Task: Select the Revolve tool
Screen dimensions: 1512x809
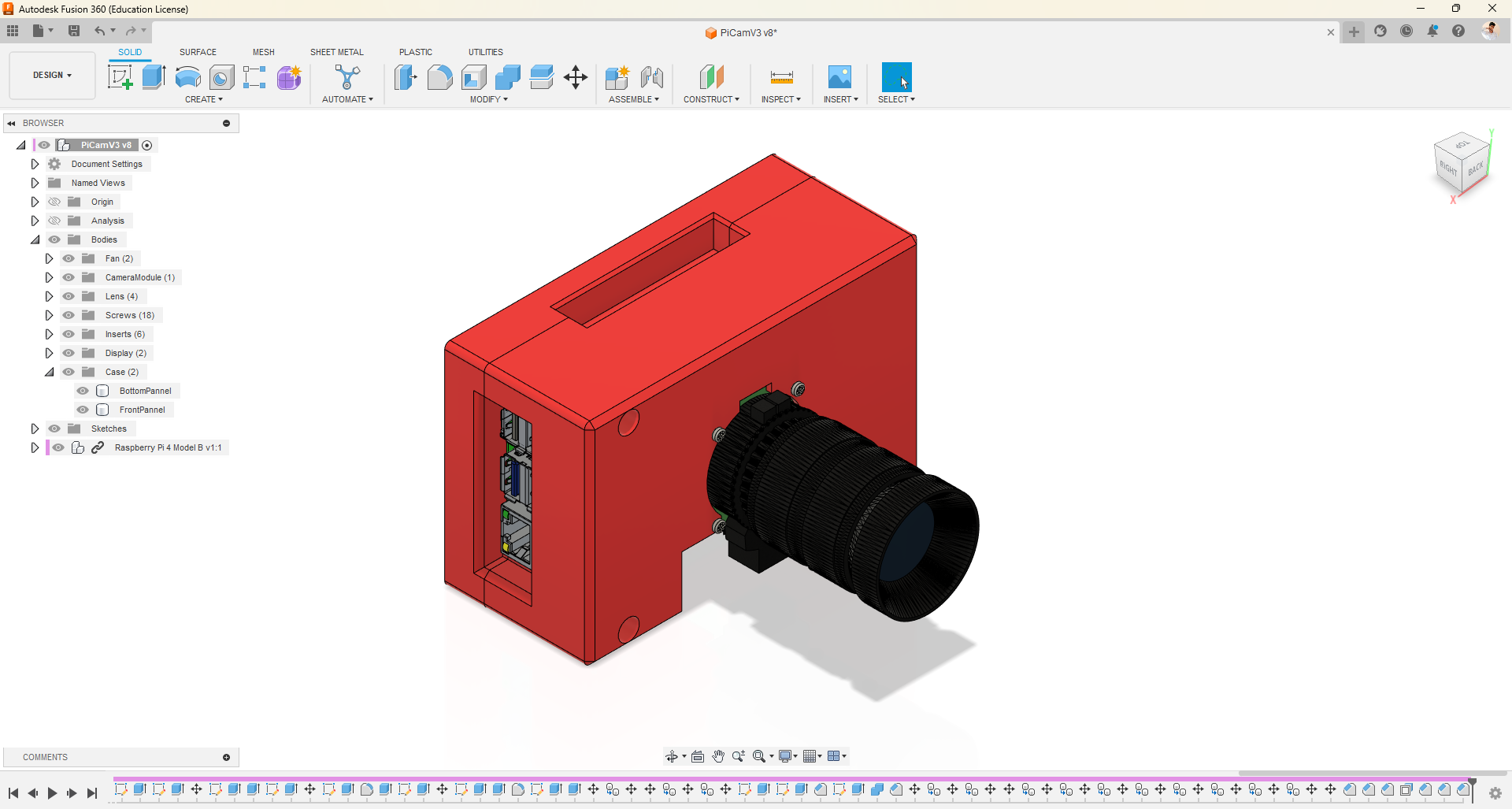Action: tap(187, 77)
